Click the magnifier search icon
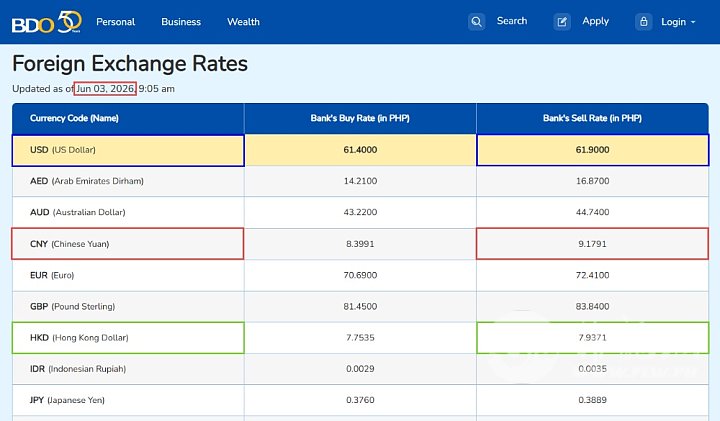Screen dimensions: 720x421 click(477, 22)
